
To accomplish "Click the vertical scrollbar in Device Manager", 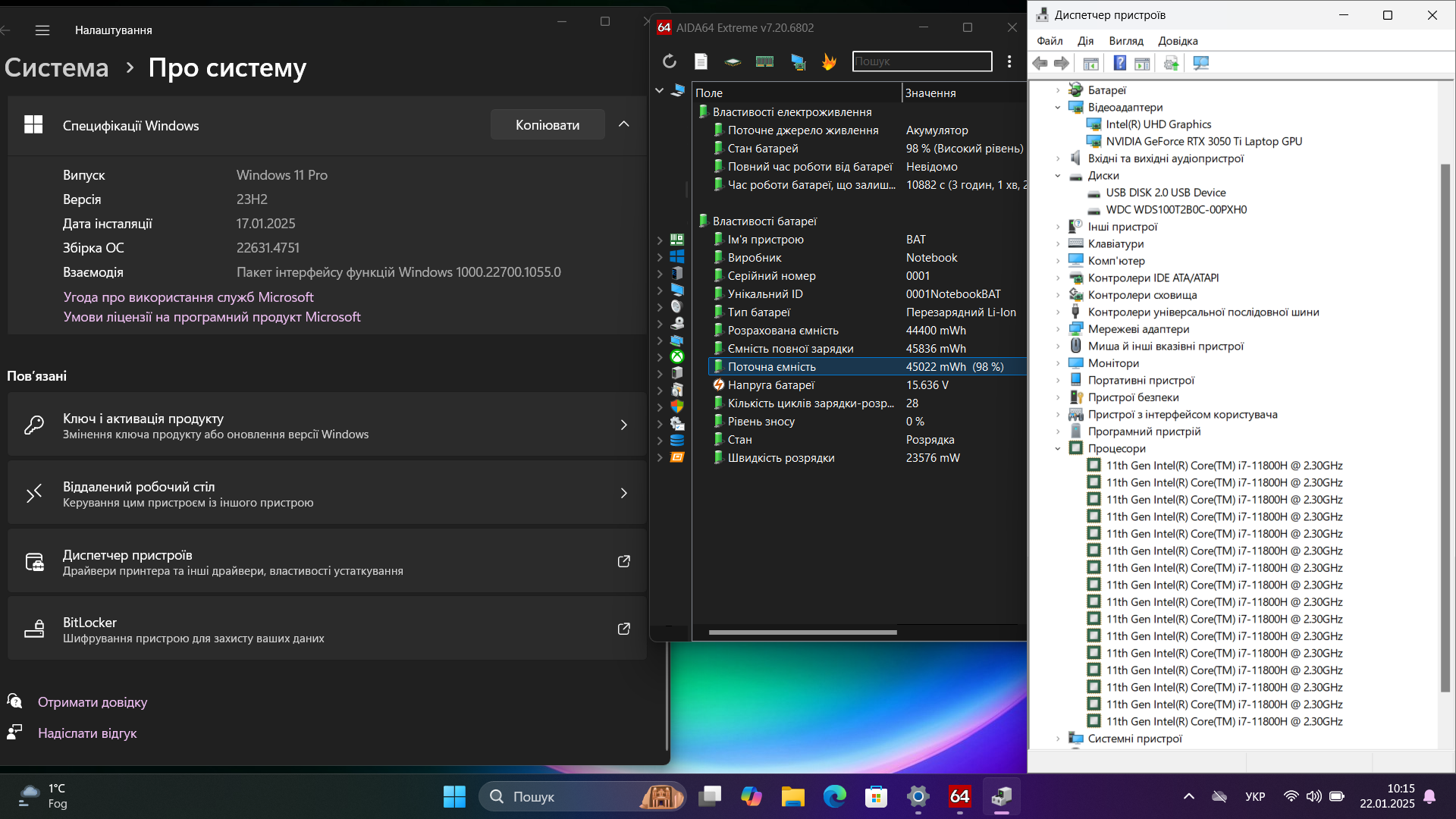I will click(1445, 428).
